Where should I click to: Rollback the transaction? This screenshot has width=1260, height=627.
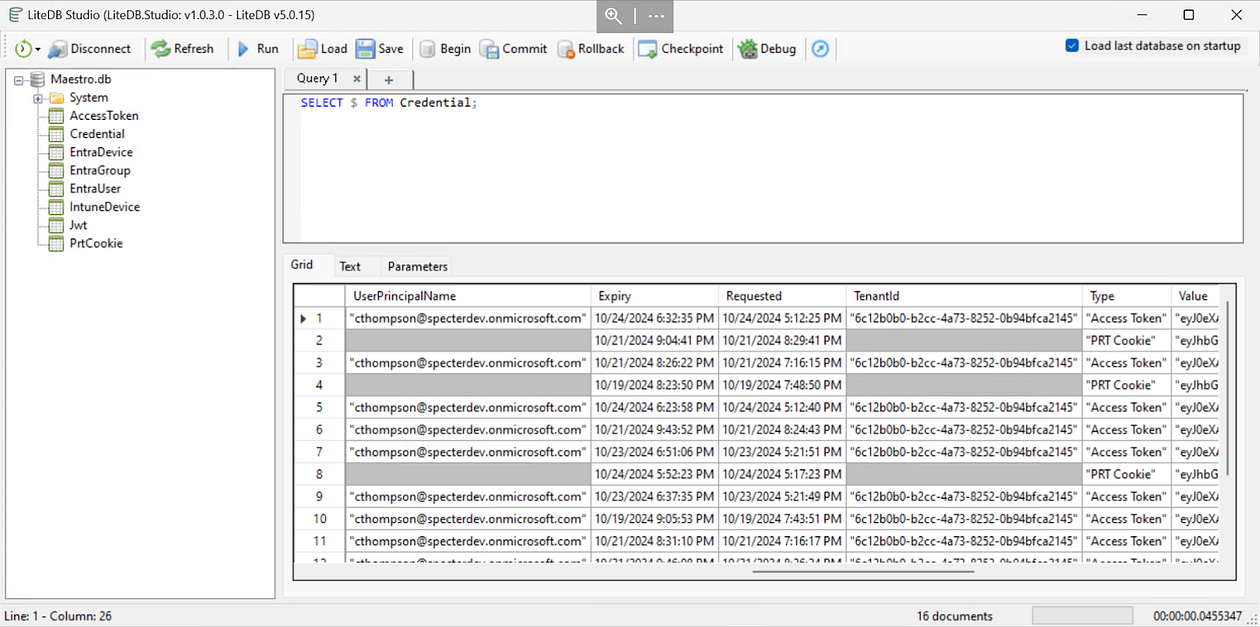[x=590, y=48]
